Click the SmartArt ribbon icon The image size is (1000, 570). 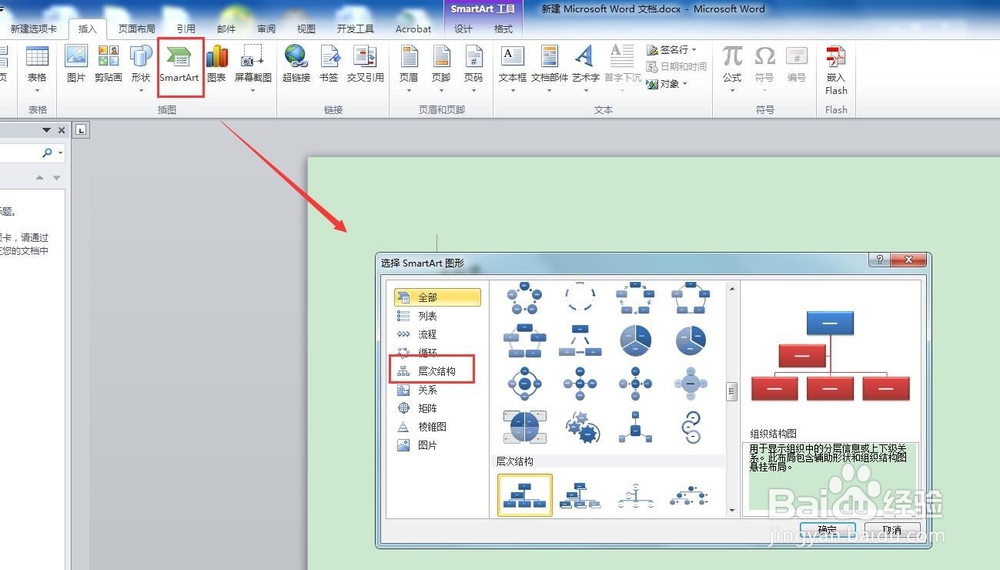tap(179, 64)
